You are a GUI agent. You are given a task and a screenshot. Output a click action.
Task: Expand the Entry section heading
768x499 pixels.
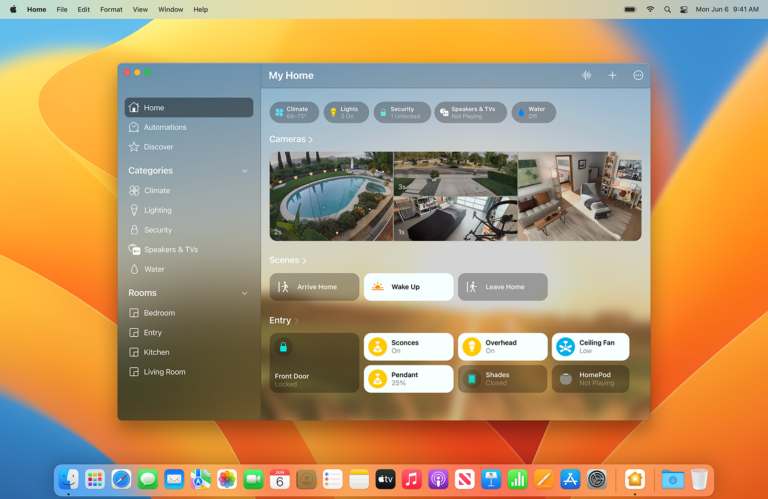point(284,320)
